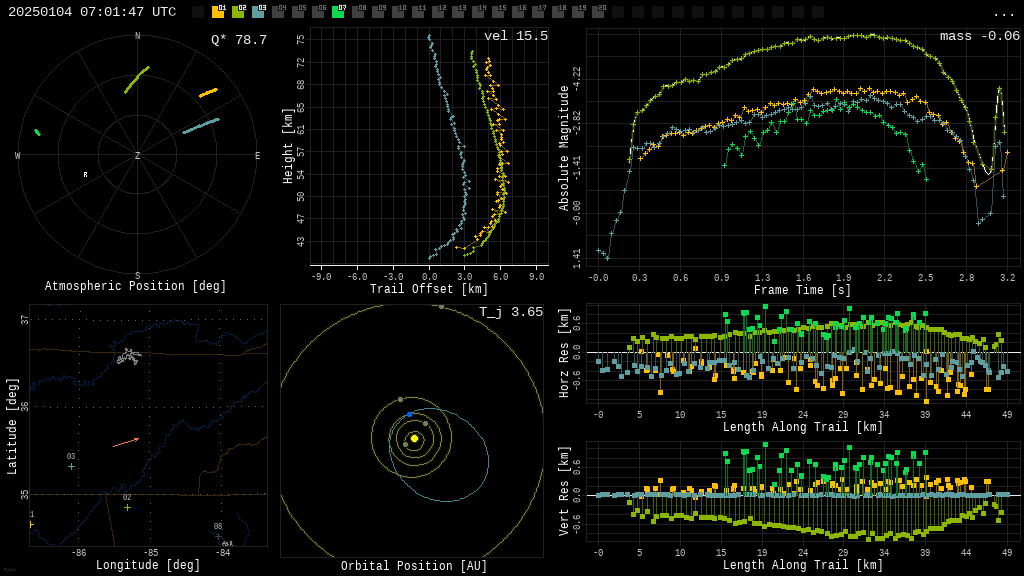Click the orange meteor trajectory arrow on map
1024x576 pixels.
pyautogui.click(x=125, y=442)
